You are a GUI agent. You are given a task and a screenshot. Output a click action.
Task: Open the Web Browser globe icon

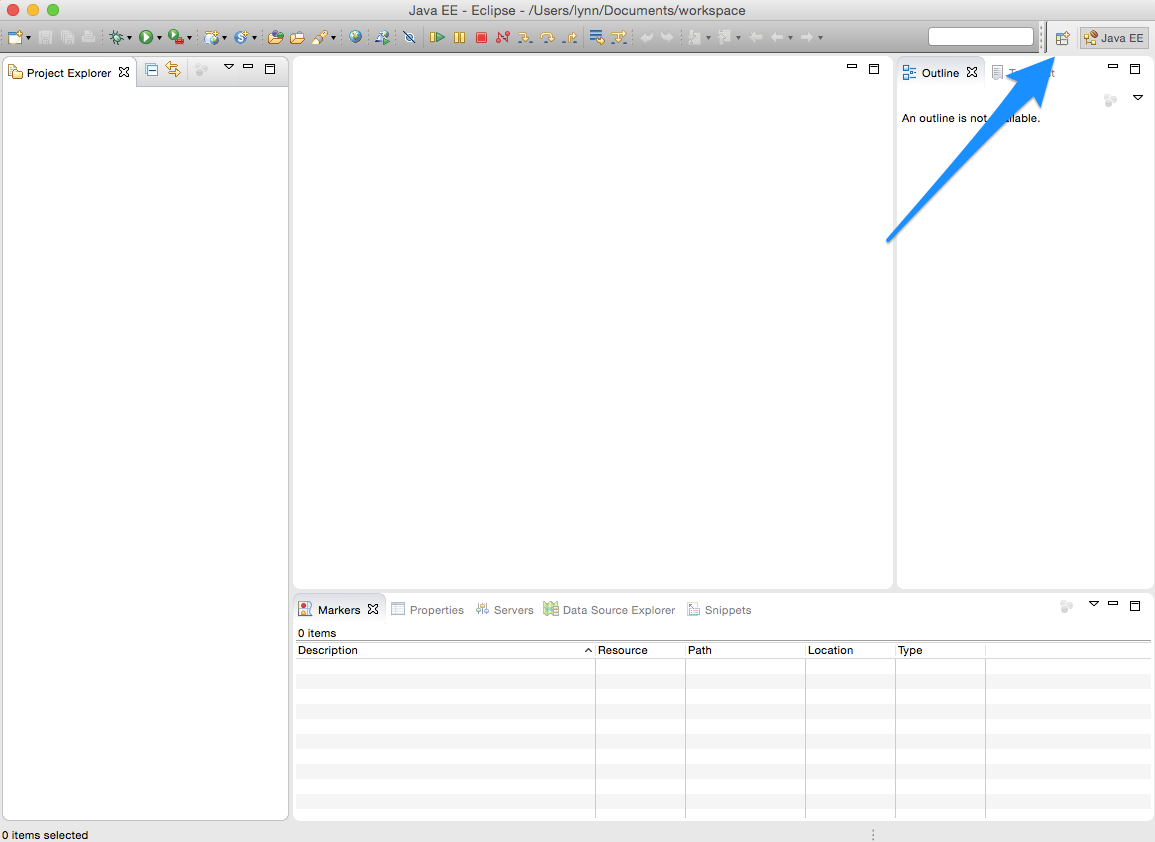[356, 37]
